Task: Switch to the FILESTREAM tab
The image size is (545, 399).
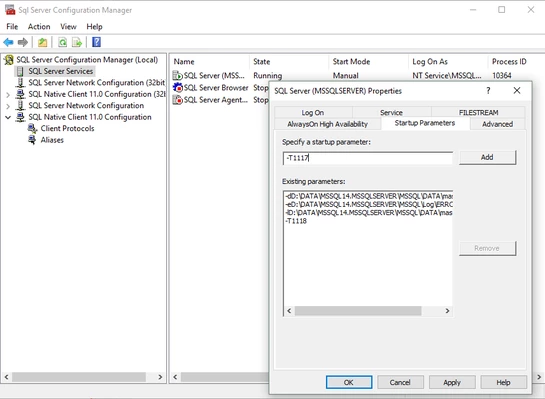Action: coord(478,113)
